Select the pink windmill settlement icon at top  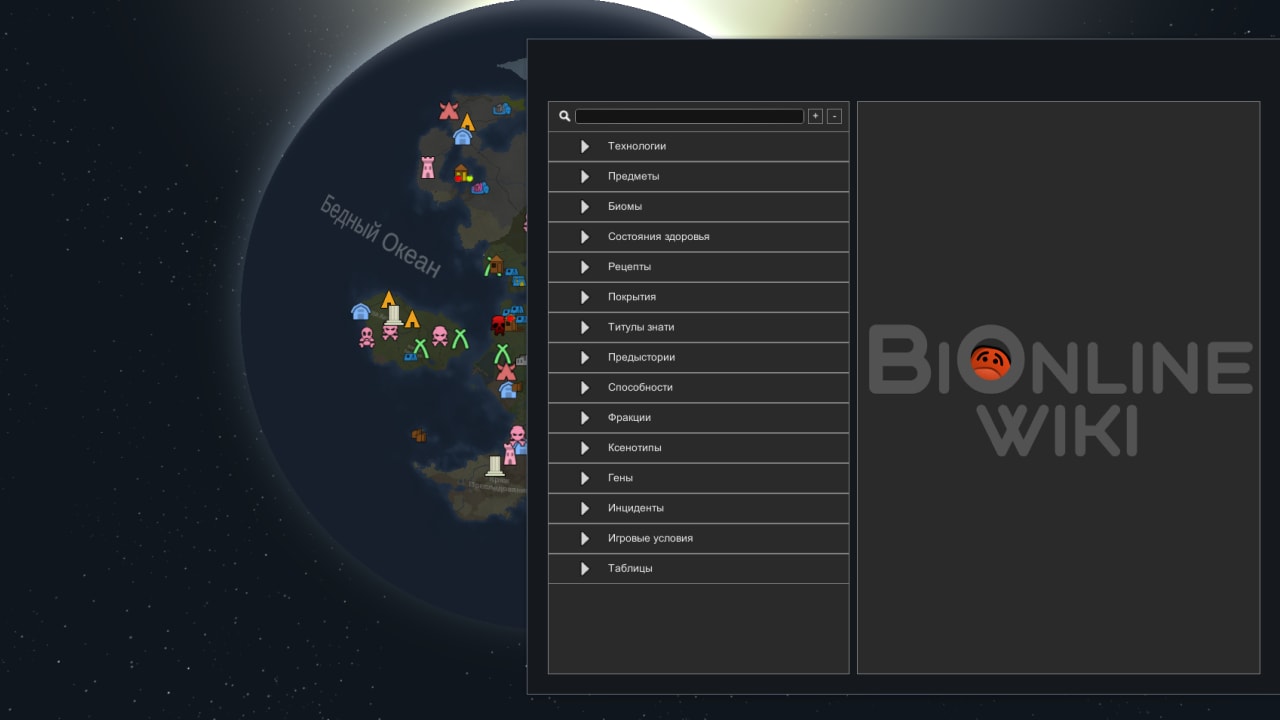[x=448, y=110]
